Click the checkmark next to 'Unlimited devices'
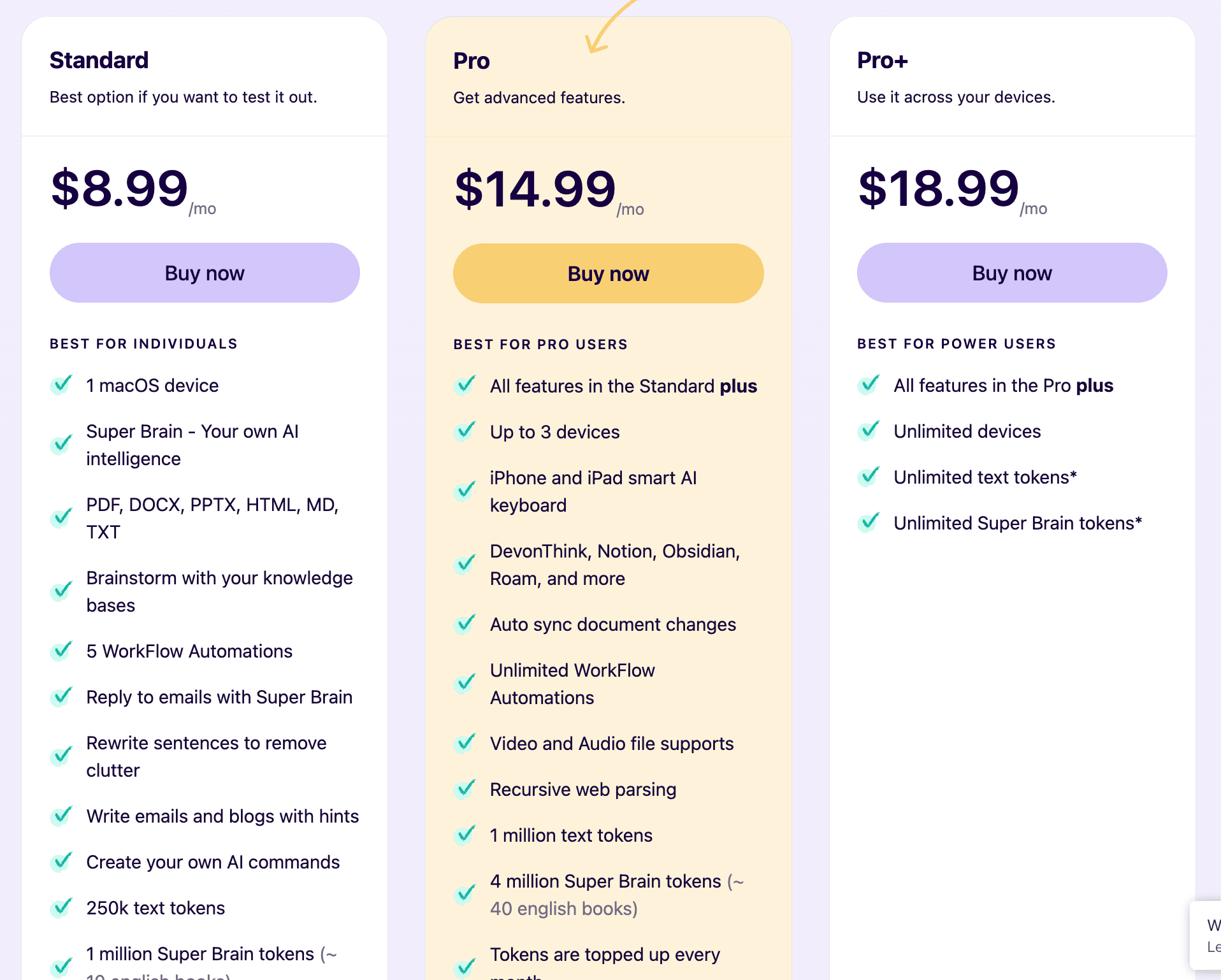Image resolution: width=1221 pixels, height=980 pixels. 868,431
